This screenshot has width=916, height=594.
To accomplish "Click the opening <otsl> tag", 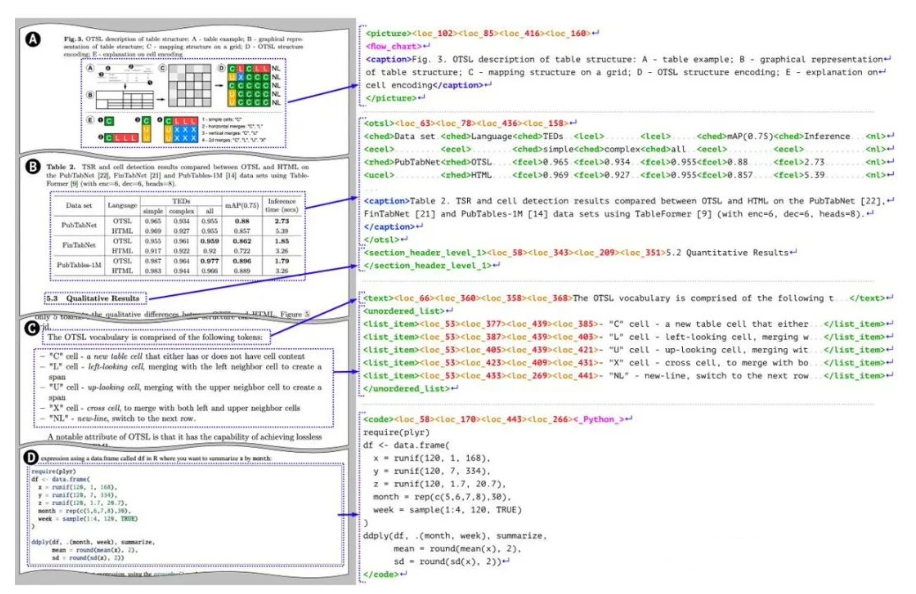I will click(x=379, y=123).
